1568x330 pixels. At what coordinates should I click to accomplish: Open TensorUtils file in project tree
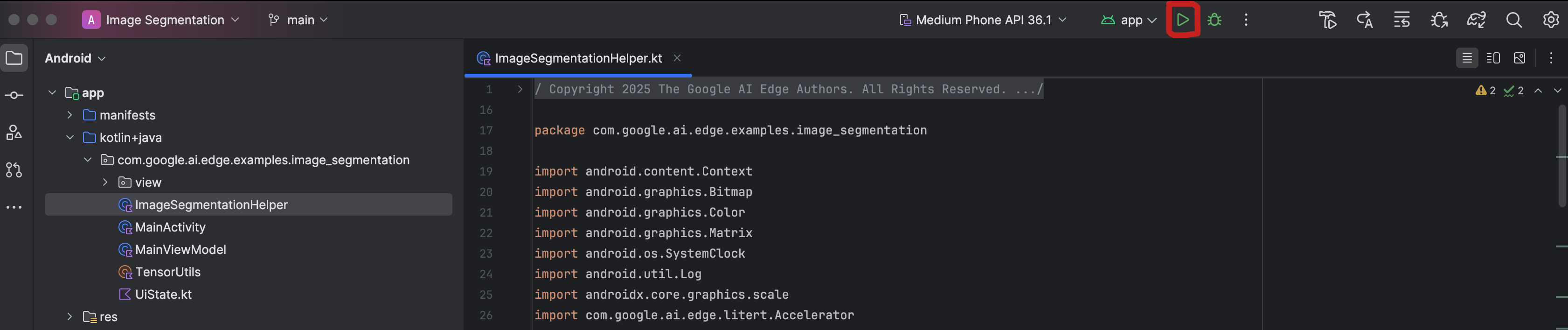click(x=167, y=272)
